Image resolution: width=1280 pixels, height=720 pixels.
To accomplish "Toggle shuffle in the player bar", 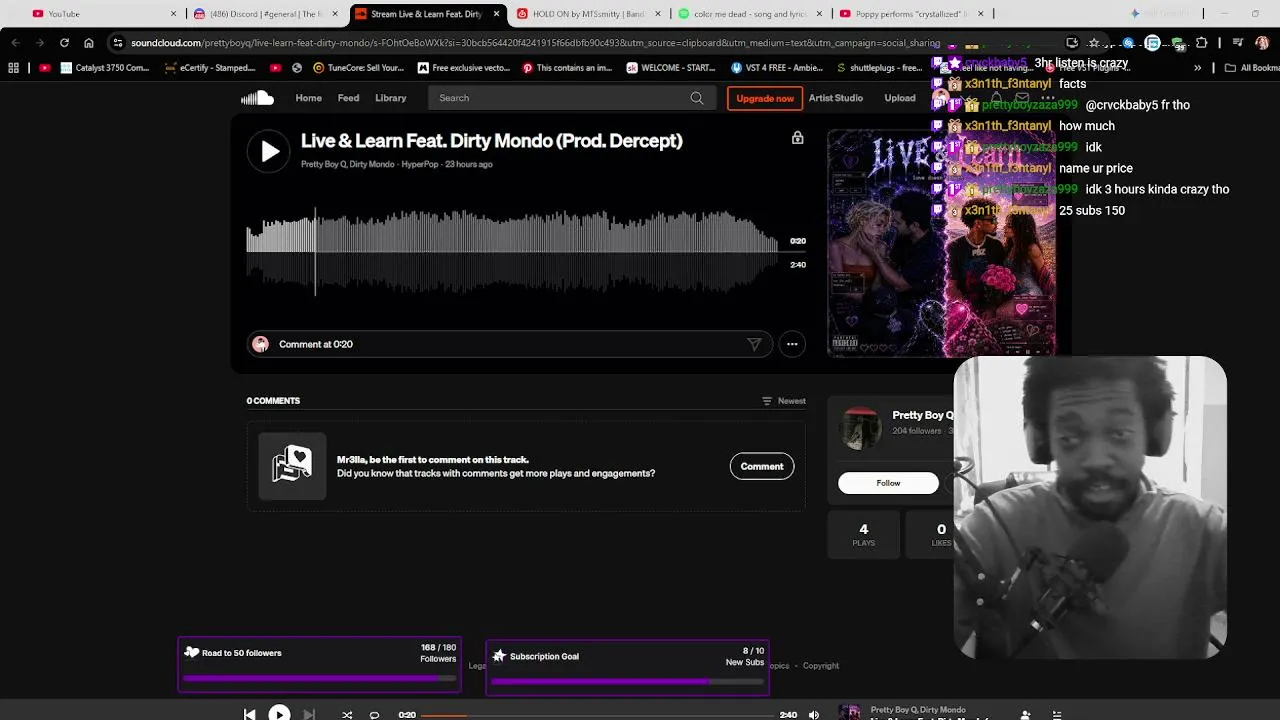I will coord(347,715).
